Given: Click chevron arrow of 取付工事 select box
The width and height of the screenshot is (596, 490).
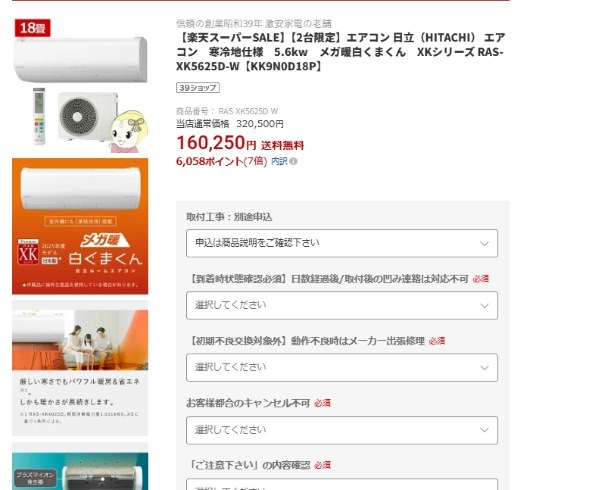Looking at the screenshot, I should 484,243.
